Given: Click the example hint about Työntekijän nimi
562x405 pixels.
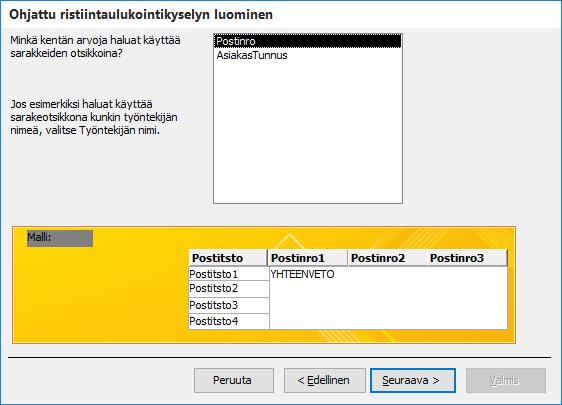Looking at the screenshot, I should point(94,117).
